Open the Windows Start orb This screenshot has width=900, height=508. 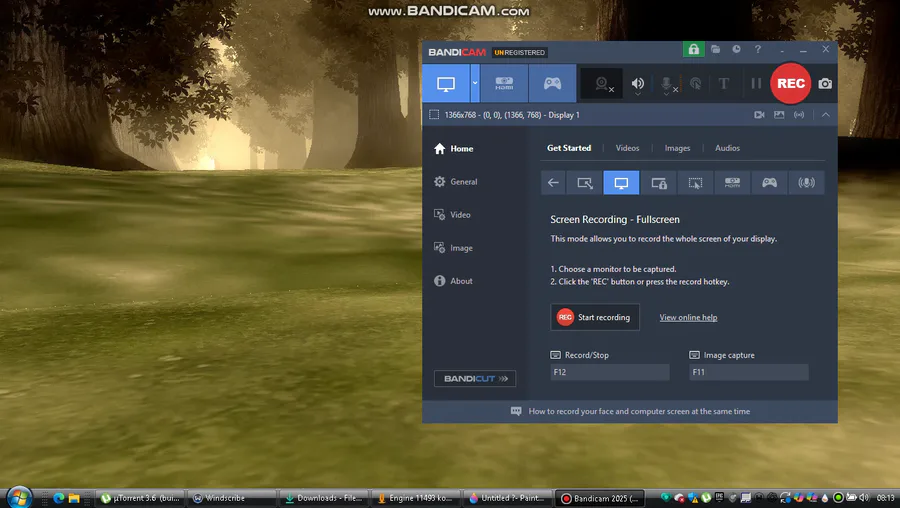point(20,497)
